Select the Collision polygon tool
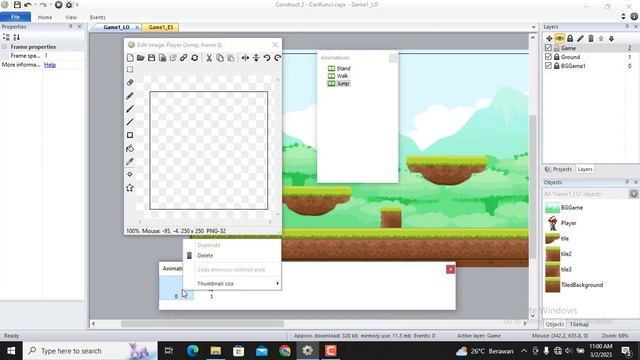Screen dimensions: 640x360 (130, 188)
